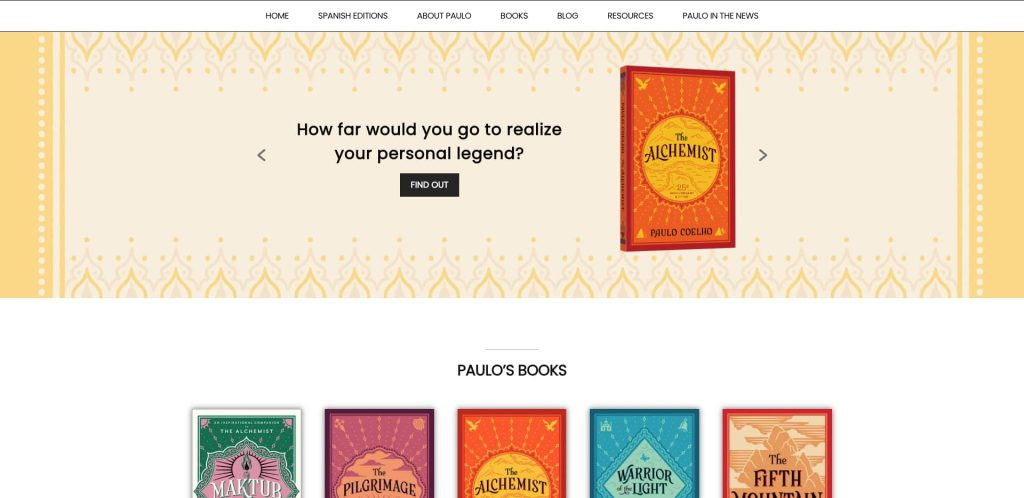Click the carousel headline about personal legend
1024x498 pixels.
coord(429,142)
